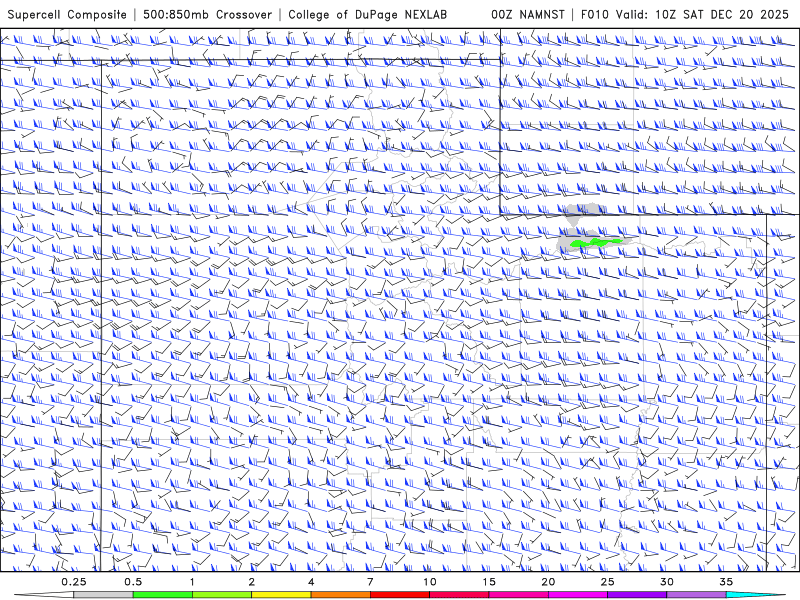Screen dimensions: 800x600
Task: Click the legend value 7
Action: click(370, 582)
